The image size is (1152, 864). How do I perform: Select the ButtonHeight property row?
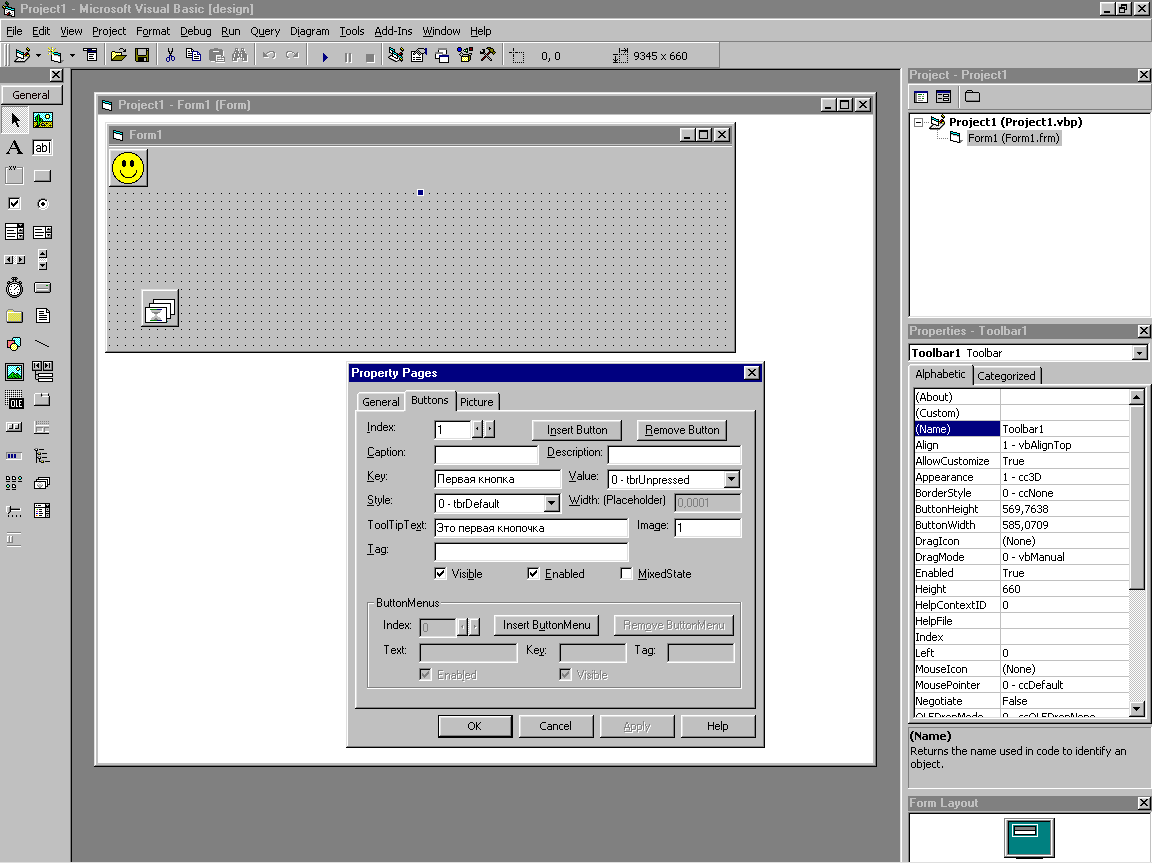pos(1021,509)
